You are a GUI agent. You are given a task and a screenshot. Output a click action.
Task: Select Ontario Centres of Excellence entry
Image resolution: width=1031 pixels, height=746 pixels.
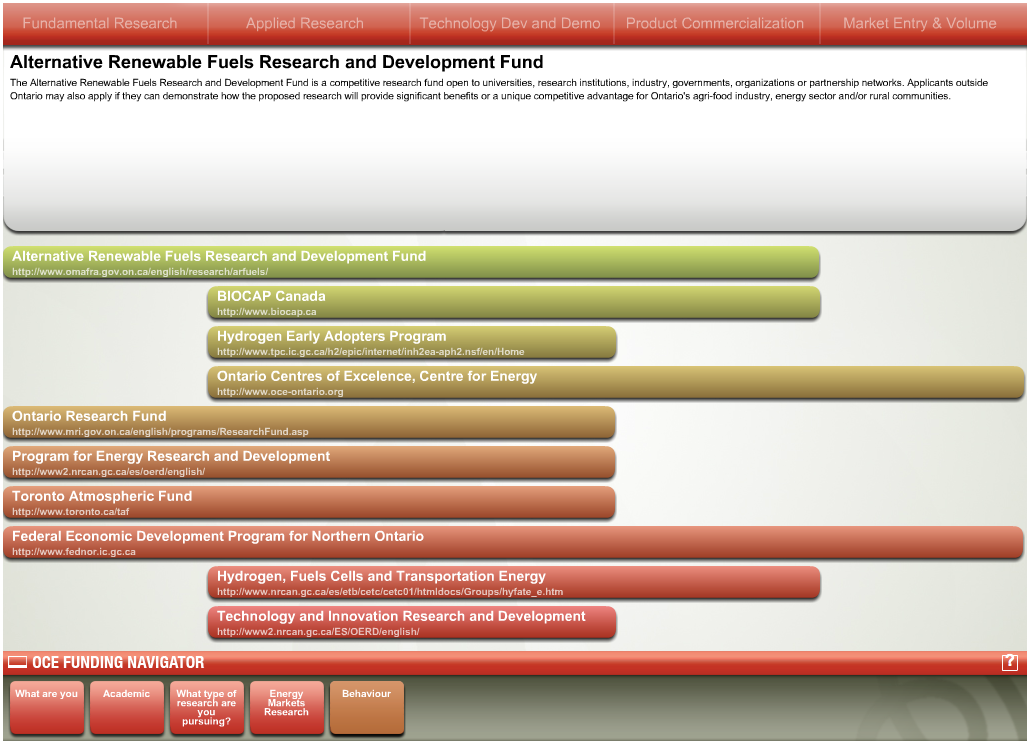pos(616,383)
